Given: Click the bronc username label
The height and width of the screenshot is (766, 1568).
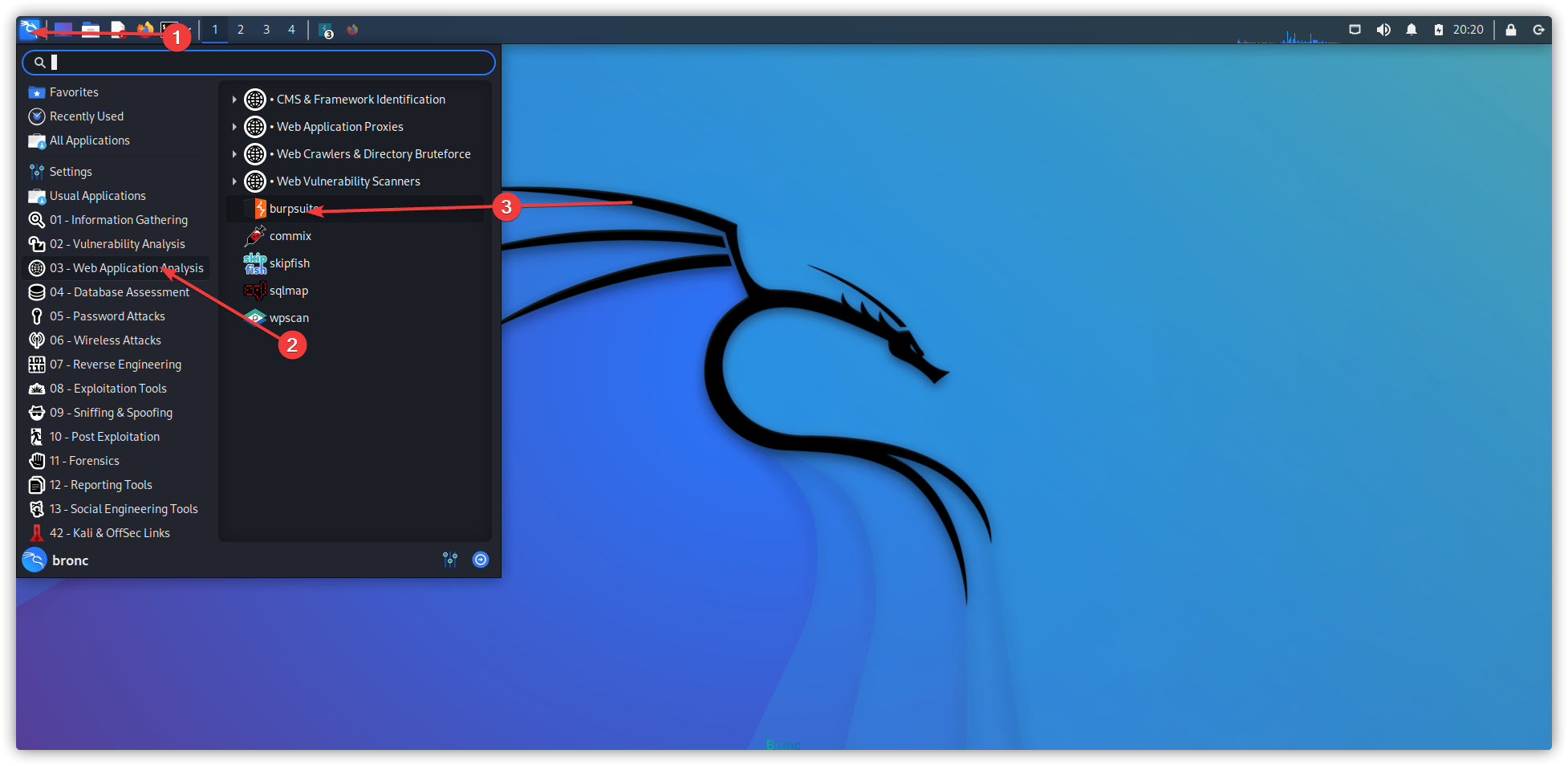Looking at the screenshot, I should click(x=71, y=560).
